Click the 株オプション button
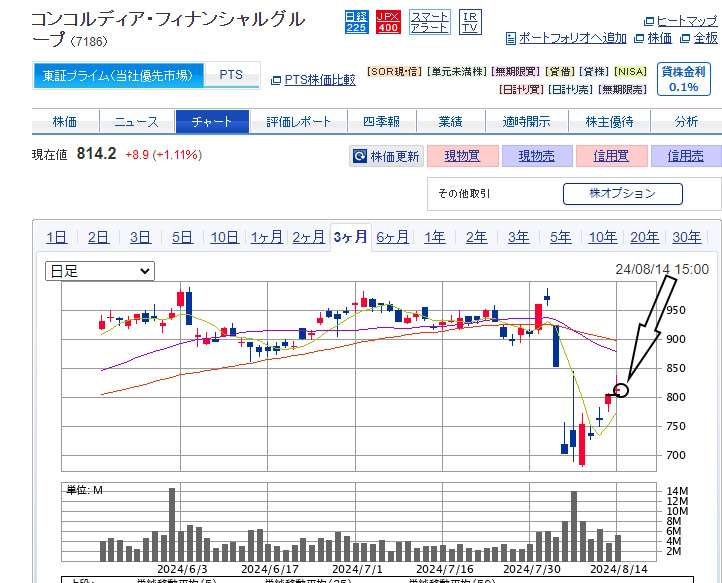The height and width of the screenshot is (583, 722). click(x=623, y=194)
